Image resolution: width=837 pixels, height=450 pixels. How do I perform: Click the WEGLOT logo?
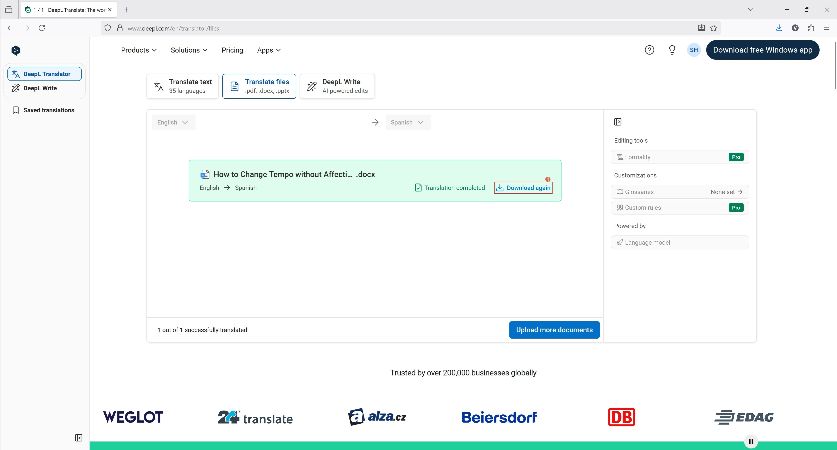tap(133, 417)
